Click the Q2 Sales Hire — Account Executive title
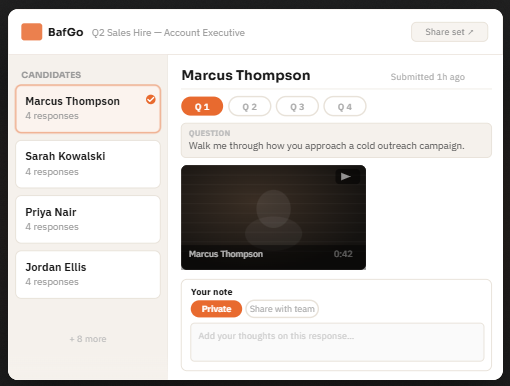This screenshot has height=386, width=510. pos(168,33)
